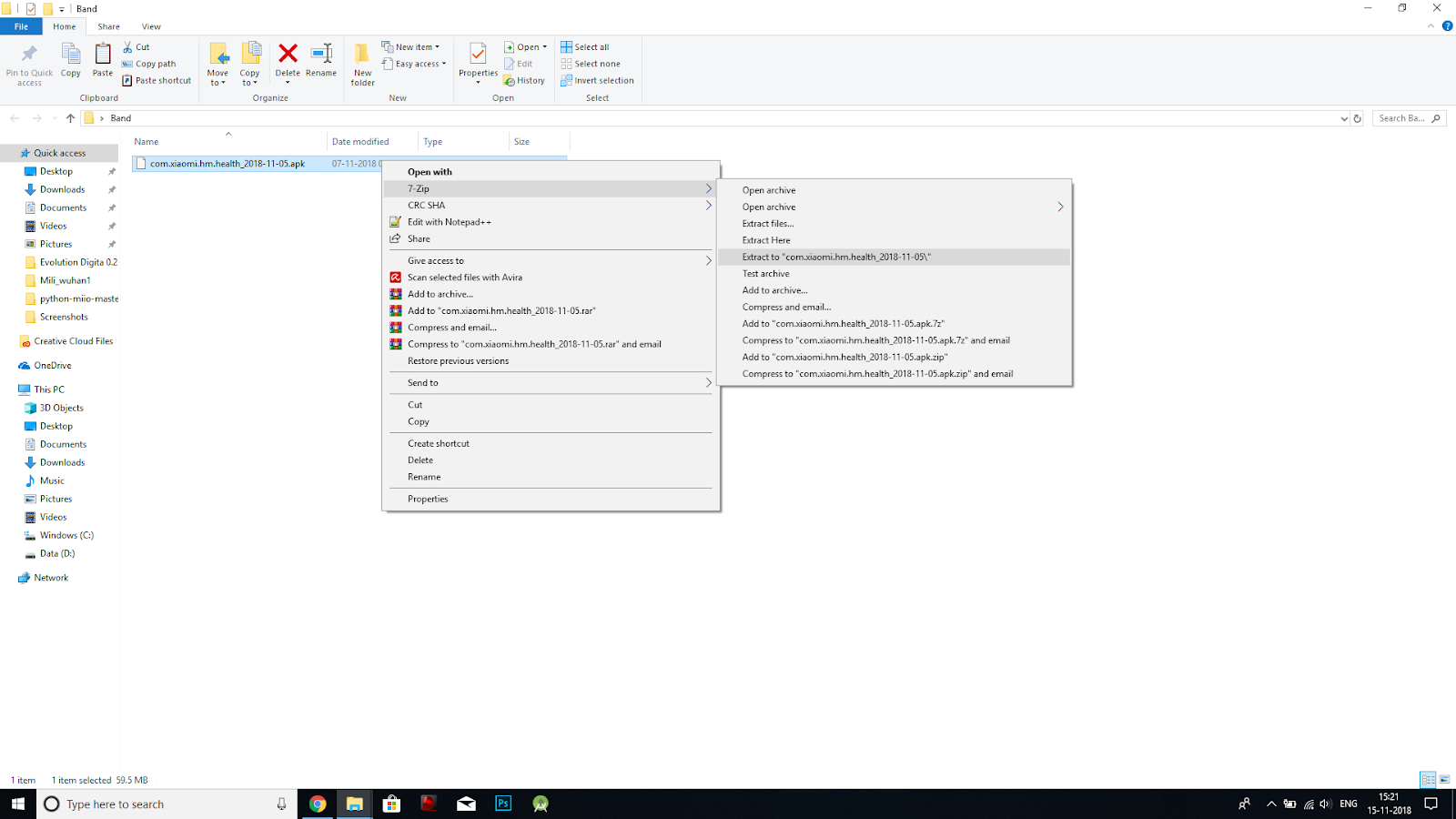
Task: Click the ribbon Copy icon
Action: (71, 54)
